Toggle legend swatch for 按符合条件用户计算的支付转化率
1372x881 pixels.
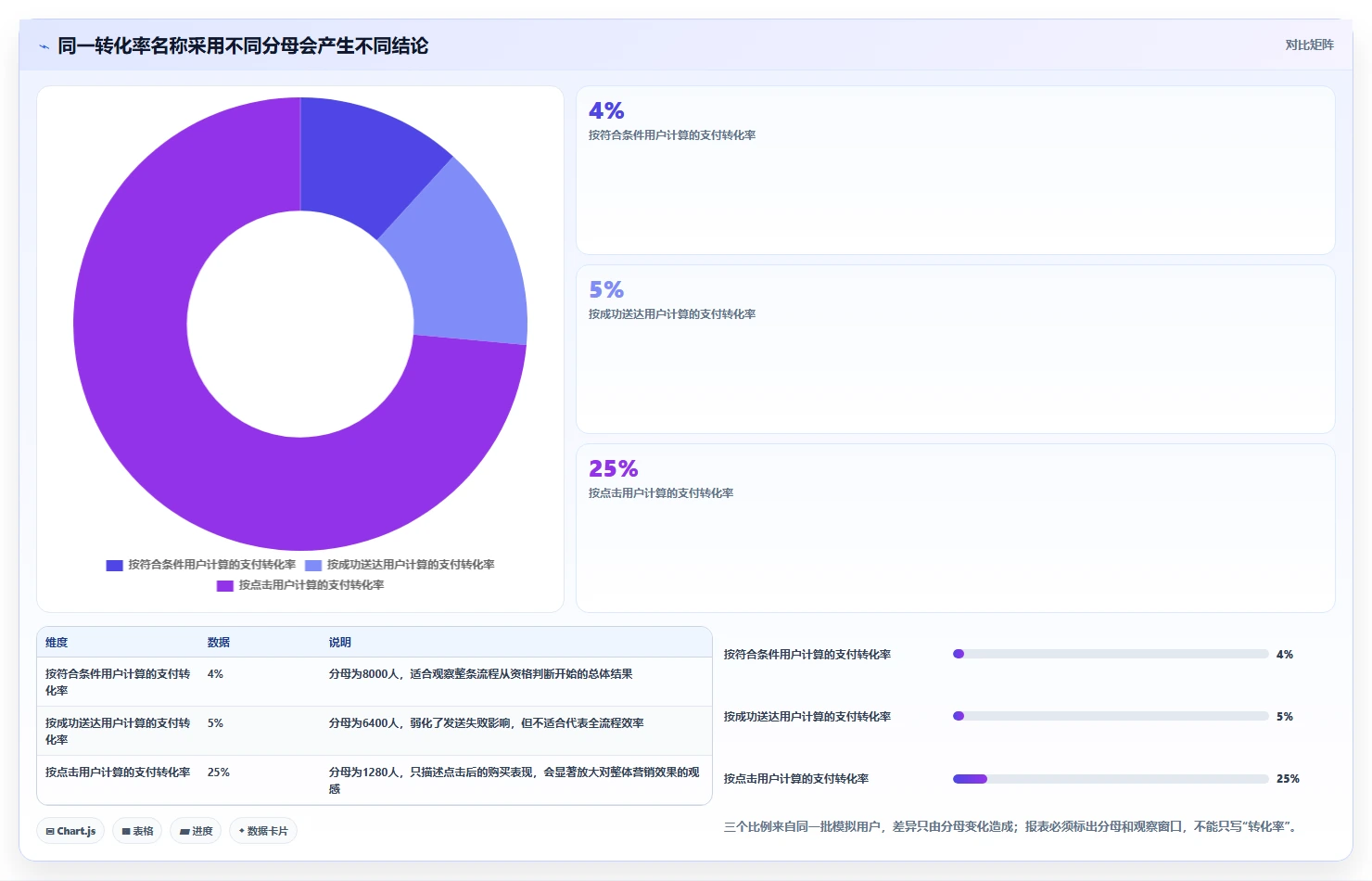(114, 565)
